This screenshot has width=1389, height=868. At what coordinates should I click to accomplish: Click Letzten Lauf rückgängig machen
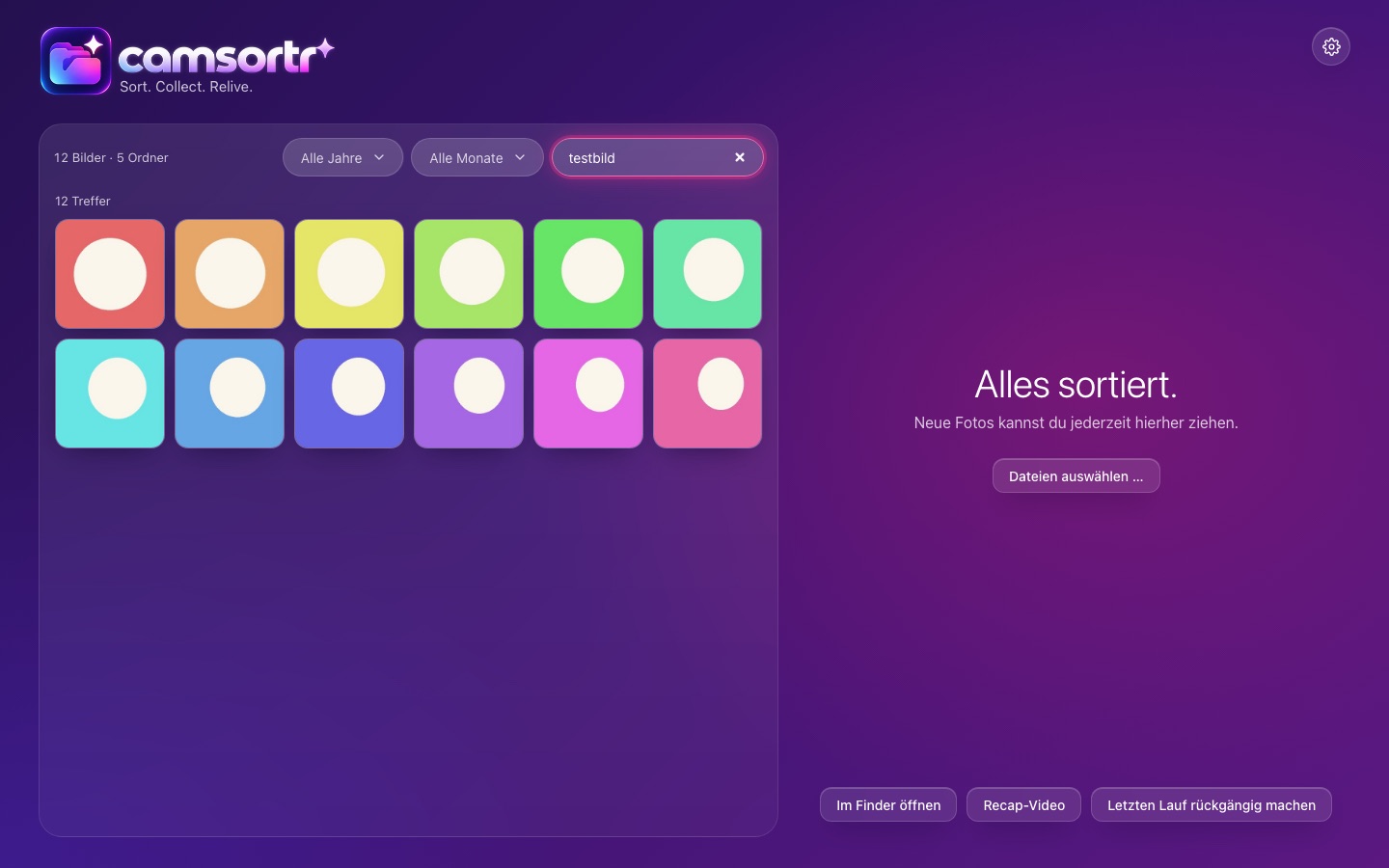1212,804
